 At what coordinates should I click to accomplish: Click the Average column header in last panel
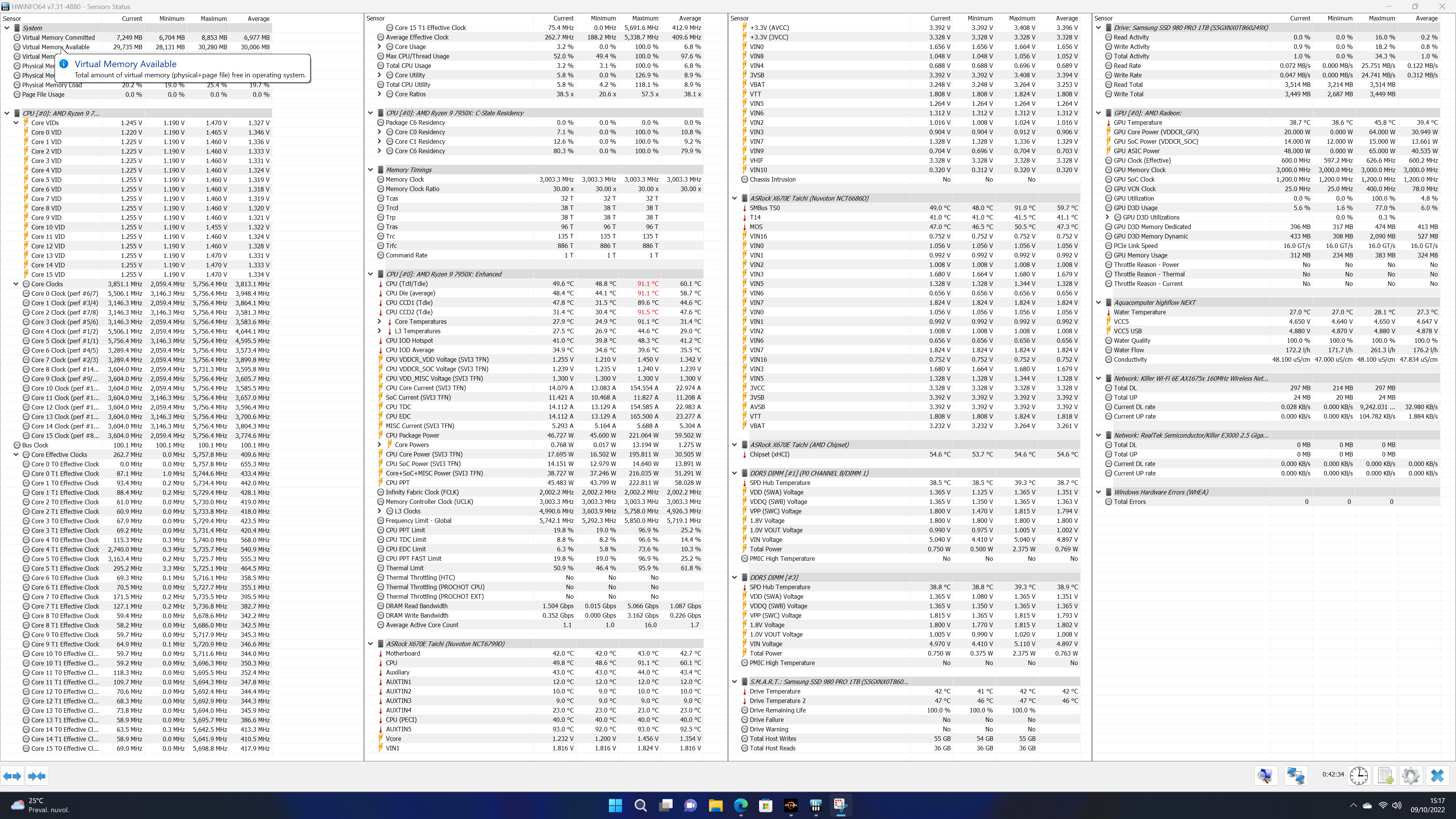pos(1426,19)
